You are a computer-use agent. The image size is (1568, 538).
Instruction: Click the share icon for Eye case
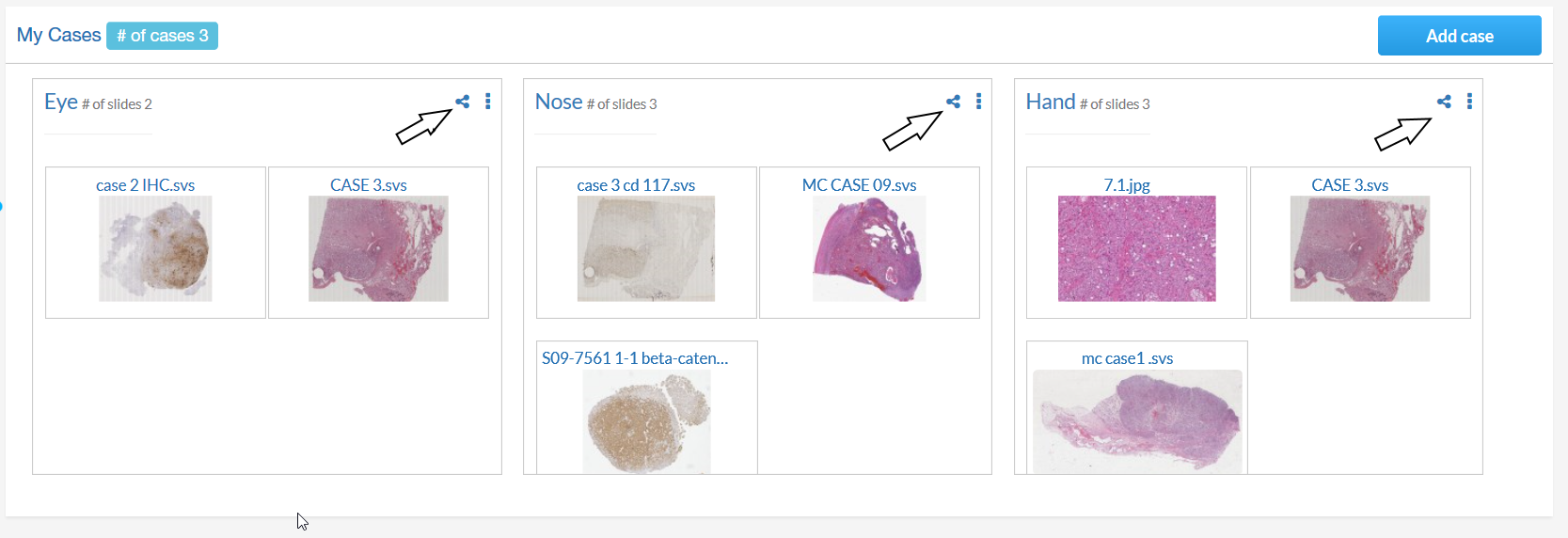pyautogui.click(x=462, y=102)
